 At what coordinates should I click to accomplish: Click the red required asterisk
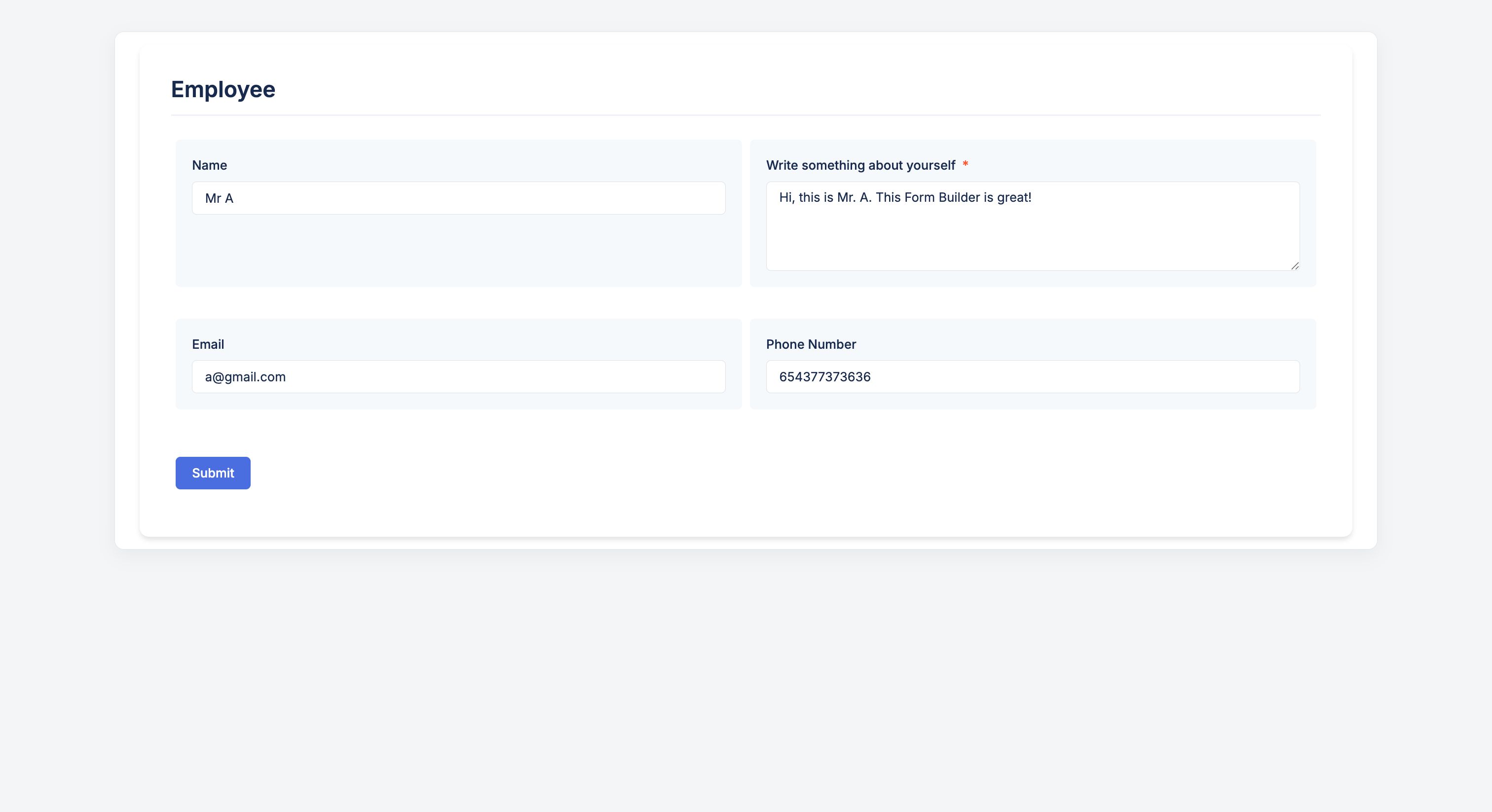point(965,164)
